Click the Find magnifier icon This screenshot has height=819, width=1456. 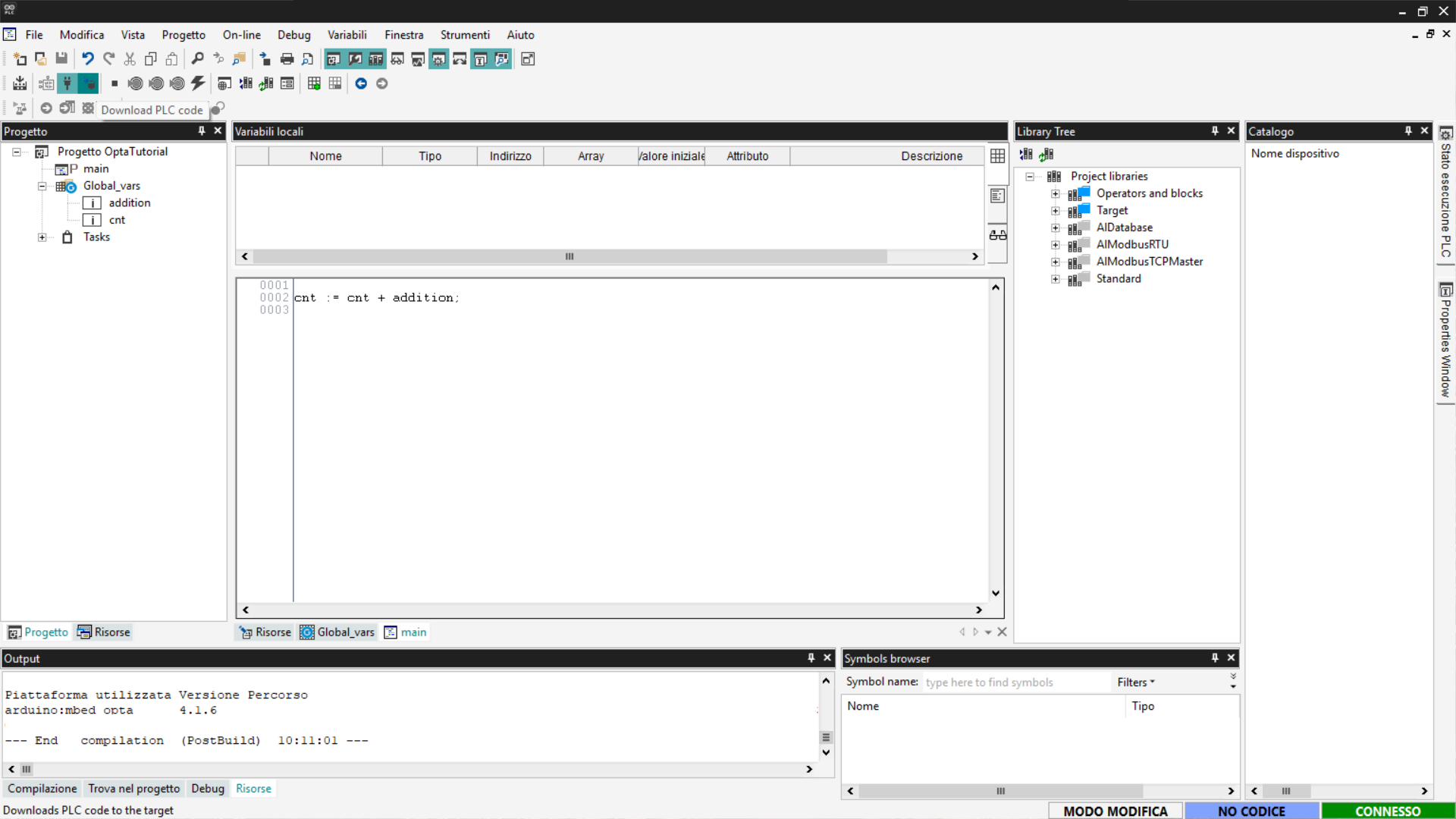[197, 59]
